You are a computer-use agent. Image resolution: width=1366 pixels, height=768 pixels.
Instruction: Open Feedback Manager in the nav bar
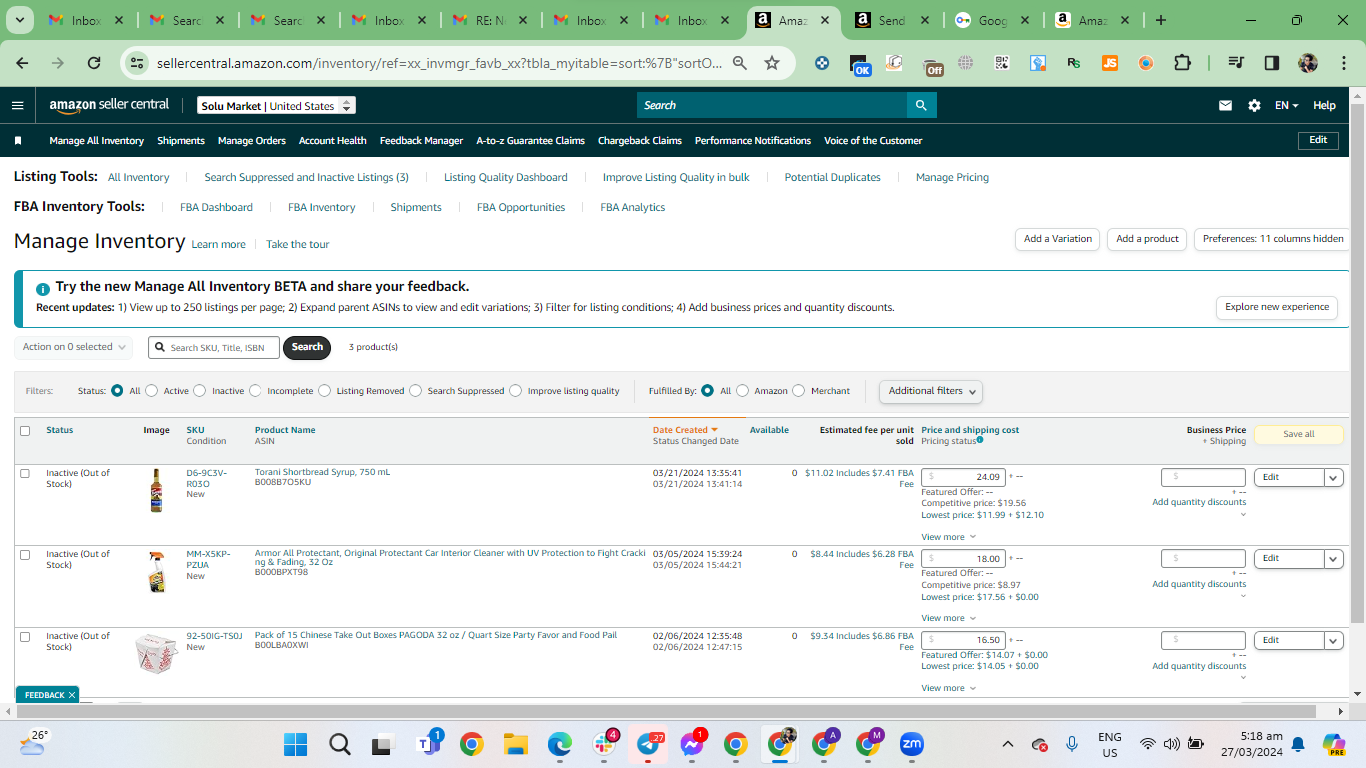click(x=421, y=141)
